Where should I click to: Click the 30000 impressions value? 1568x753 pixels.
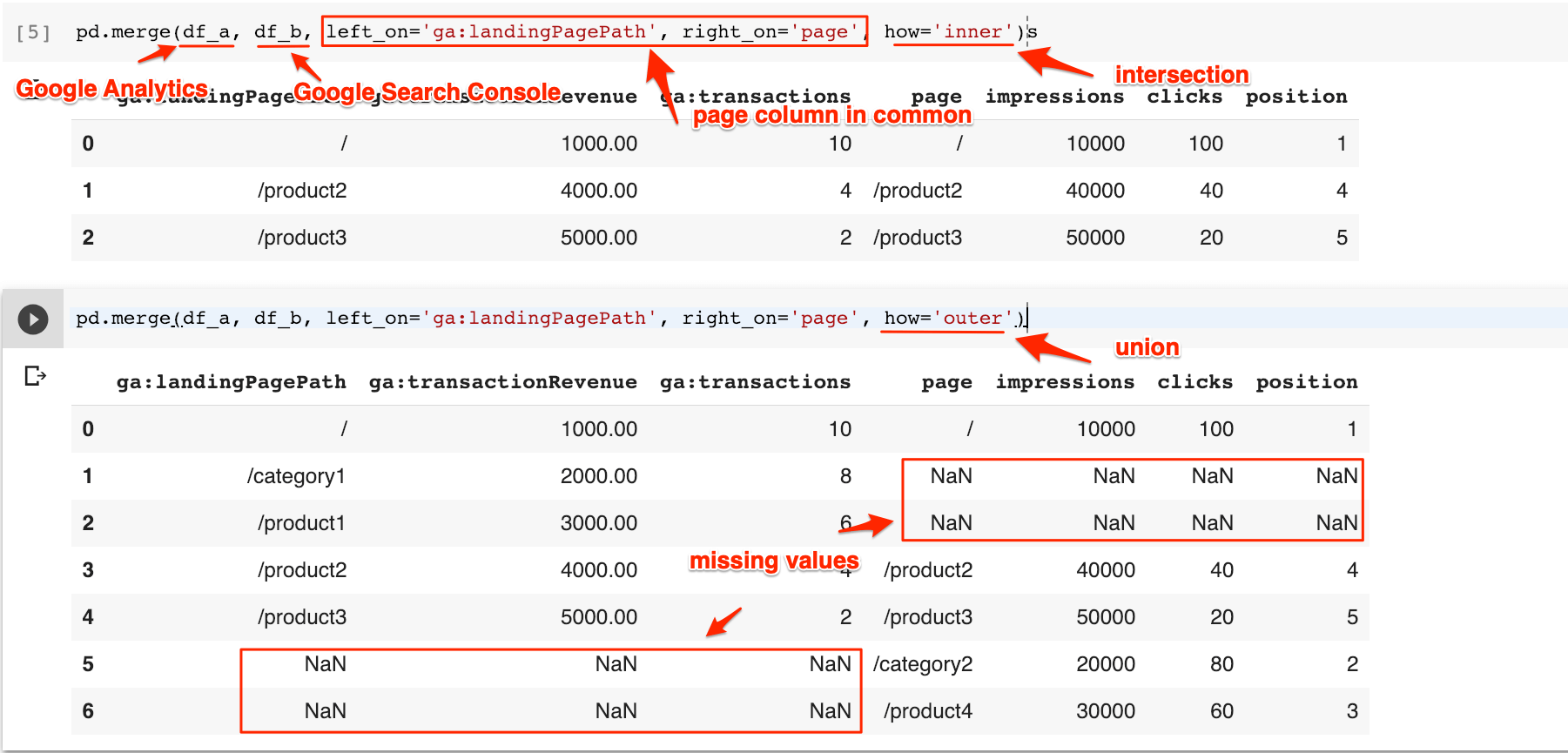[1106, 711]
